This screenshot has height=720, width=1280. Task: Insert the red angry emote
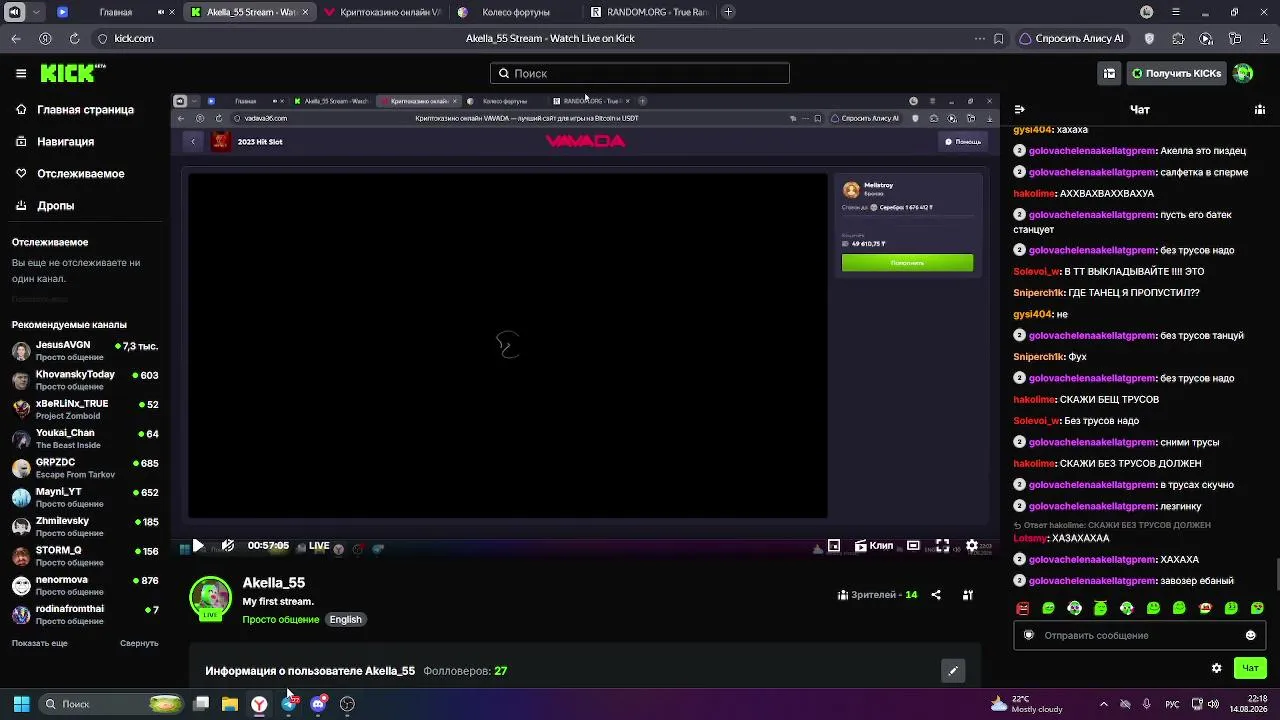pyautogui.click(x=1022, y=608)
